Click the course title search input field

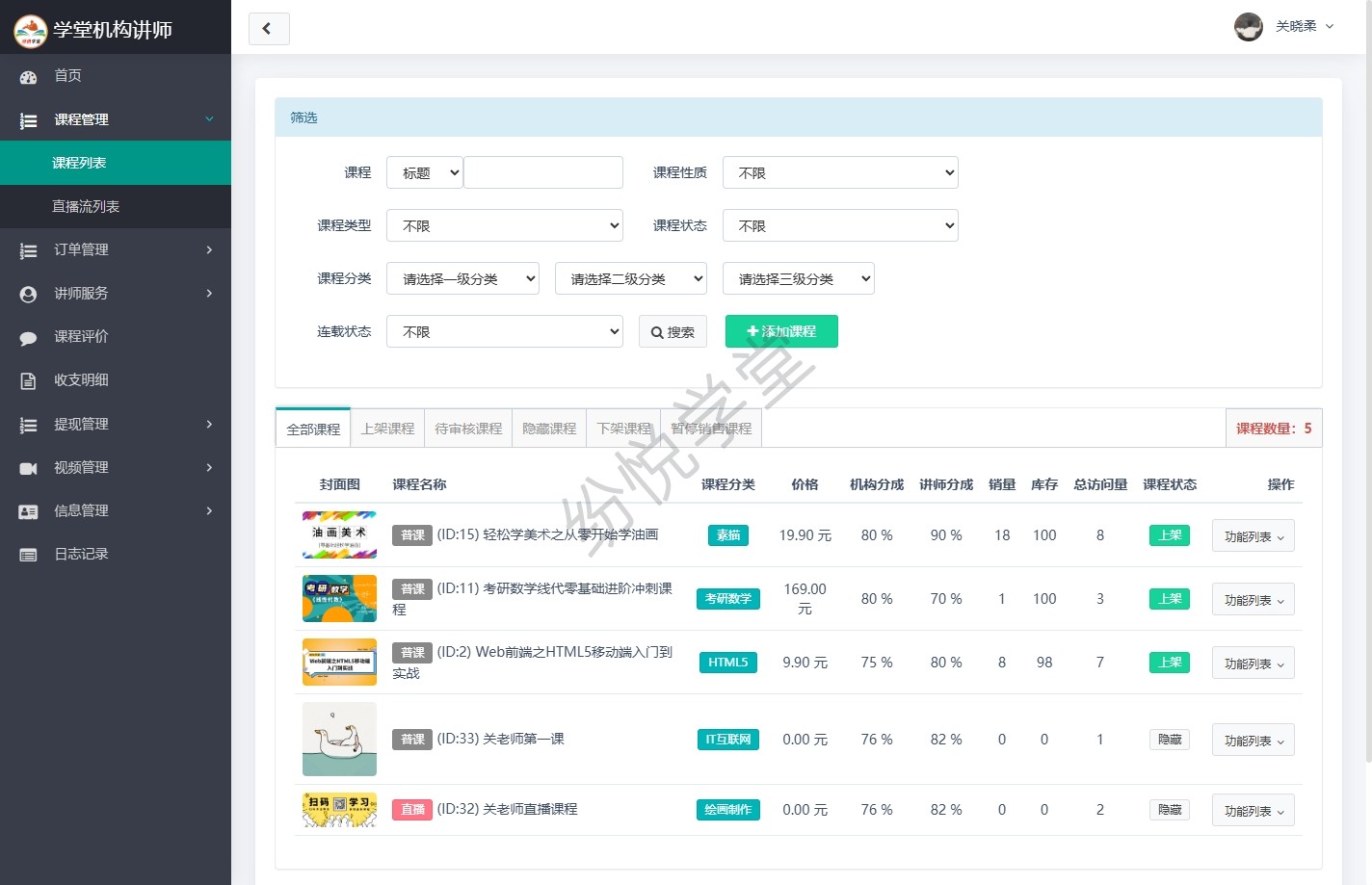(x=543, y=173)
